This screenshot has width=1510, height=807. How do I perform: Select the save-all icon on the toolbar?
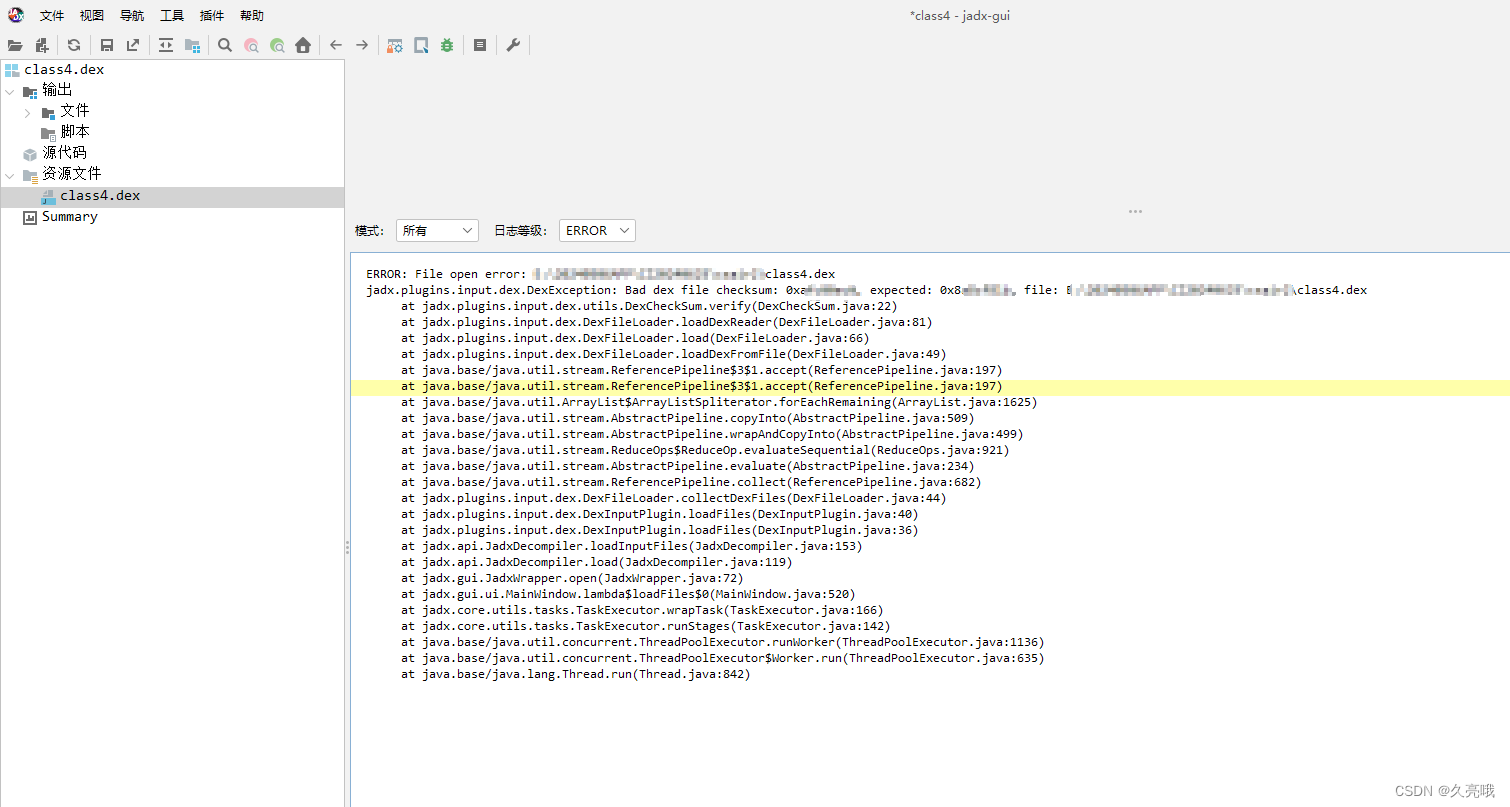106,44
